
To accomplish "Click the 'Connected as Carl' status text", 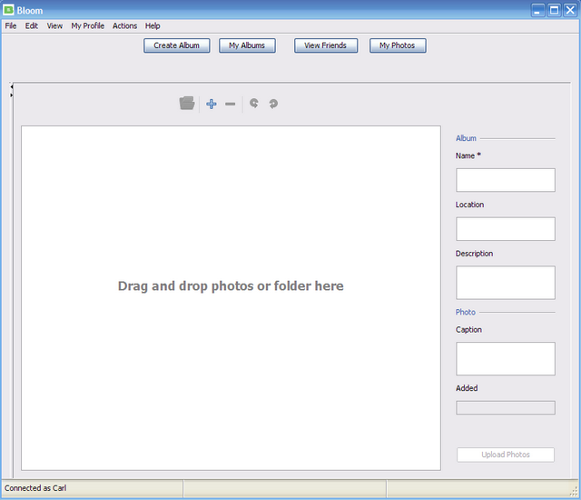I will click(x=36, y=488).
